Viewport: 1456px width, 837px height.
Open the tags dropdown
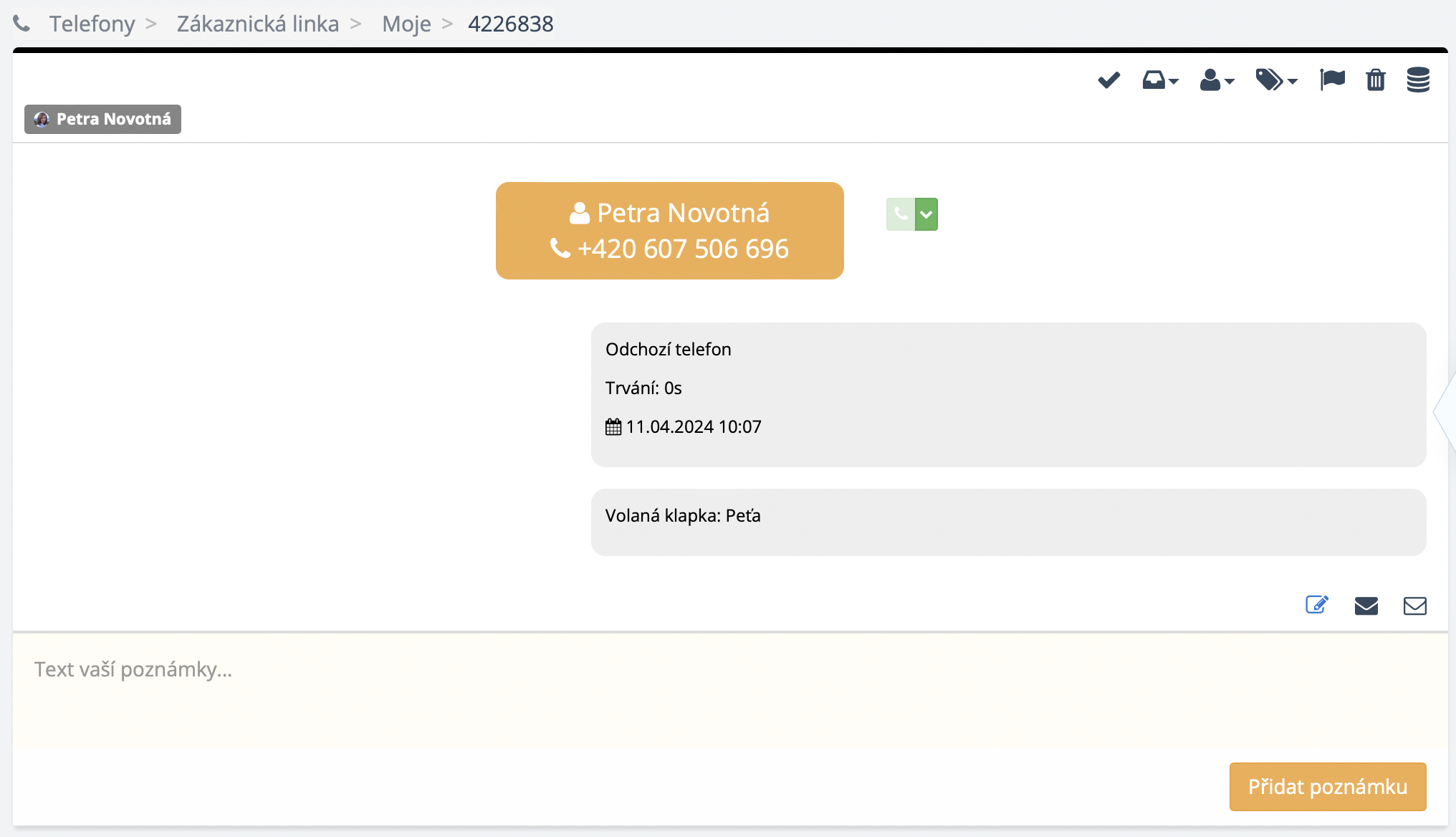click(1275, 80)
